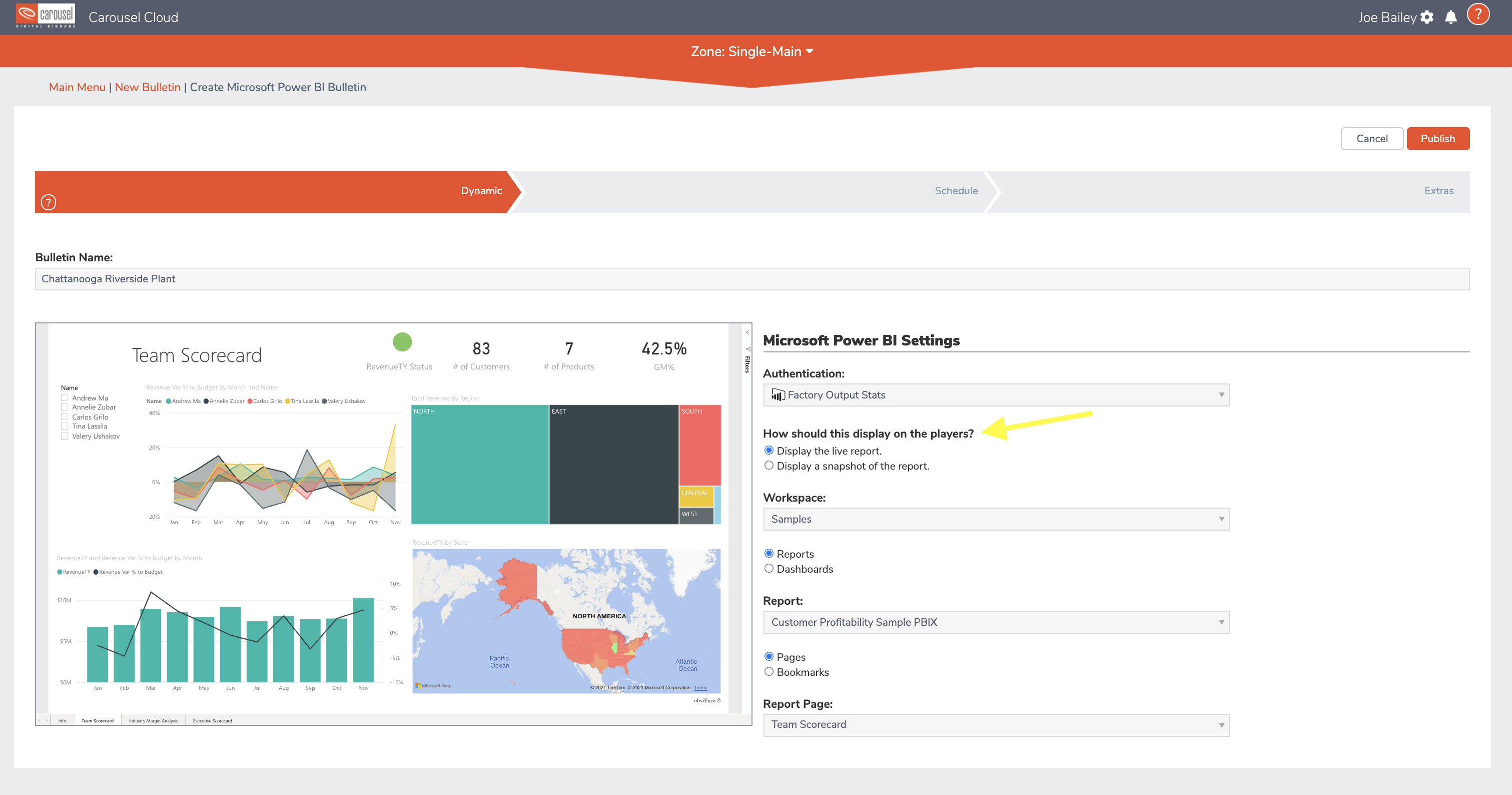The width and height of the screenshot is (1512, 795).
Task: Click the help icon in the Dynamic step
Action: (x=49, y=202)
